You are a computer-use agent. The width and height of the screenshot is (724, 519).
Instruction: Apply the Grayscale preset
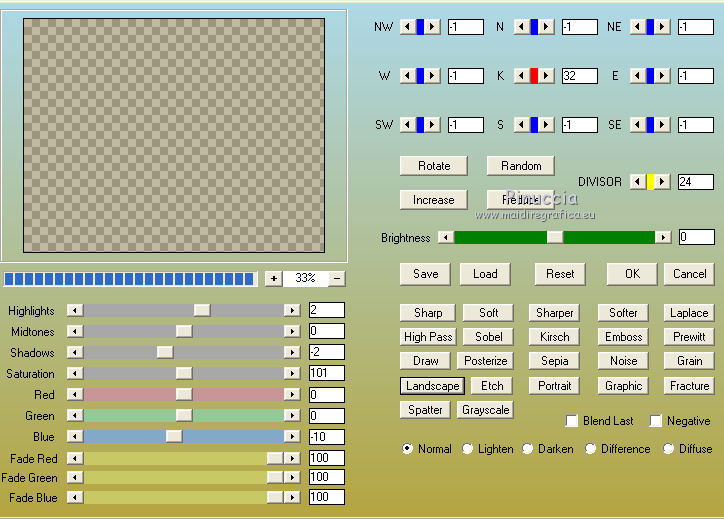(485, 410)
